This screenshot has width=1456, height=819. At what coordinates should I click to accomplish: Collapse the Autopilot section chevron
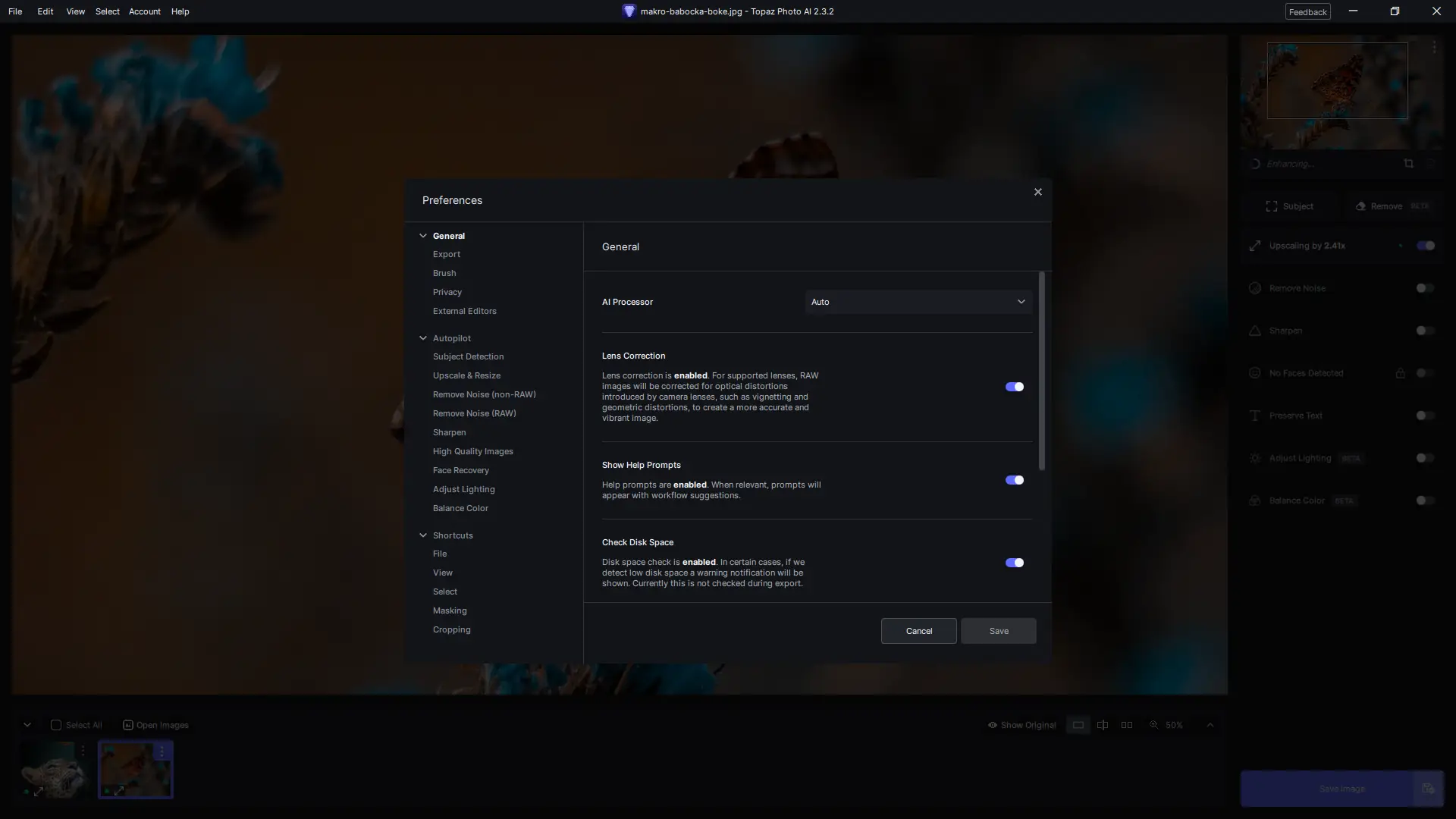click(423, 338)
